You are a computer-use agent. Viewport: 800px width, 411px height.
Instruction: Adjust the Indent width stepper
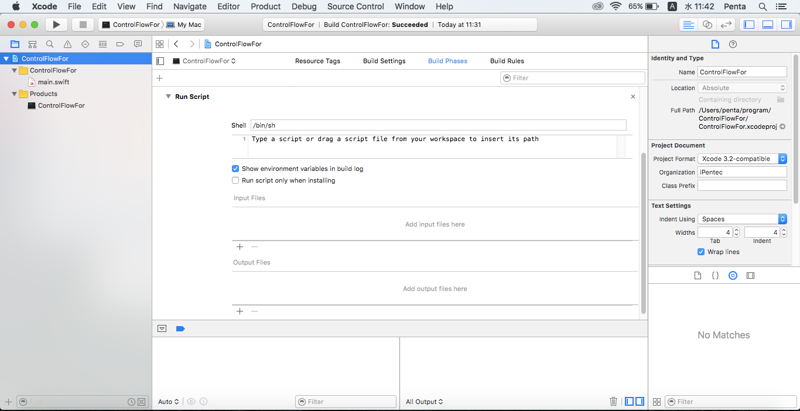tap(783, 233)
